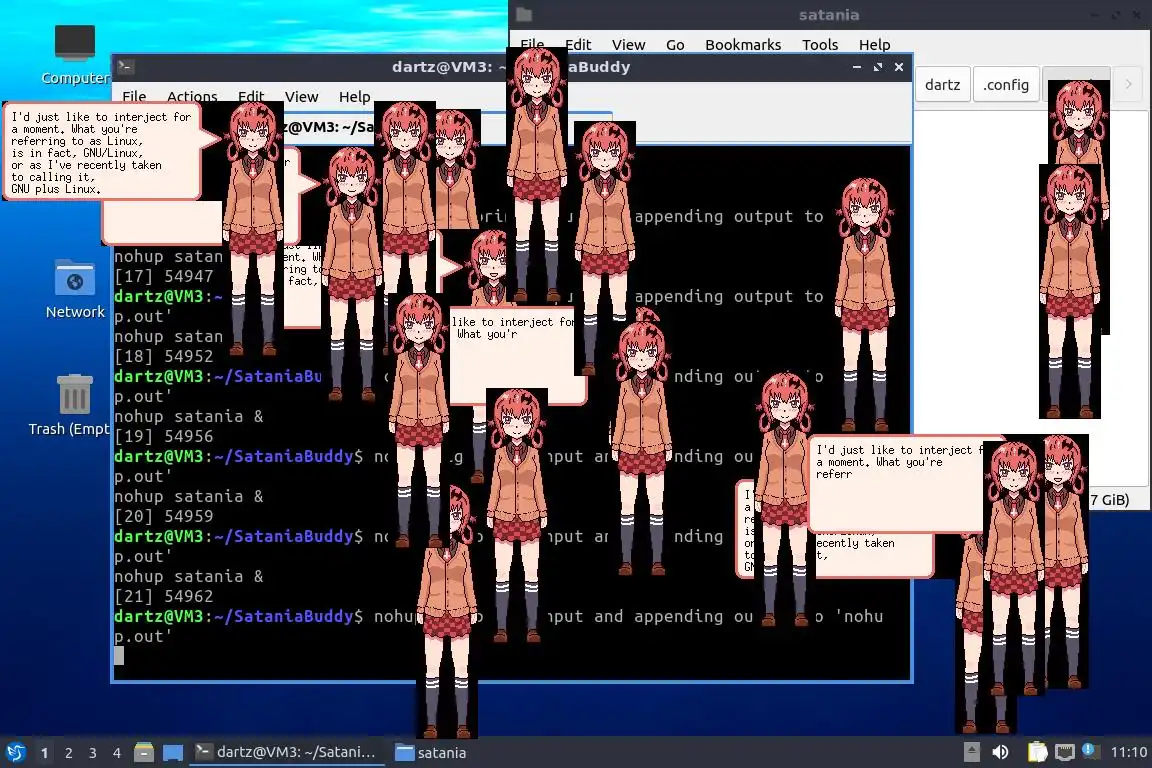1152x768 pixels.
Task: Launch the file manager from the taskbar quicklaunch
Action: [144, 753]
